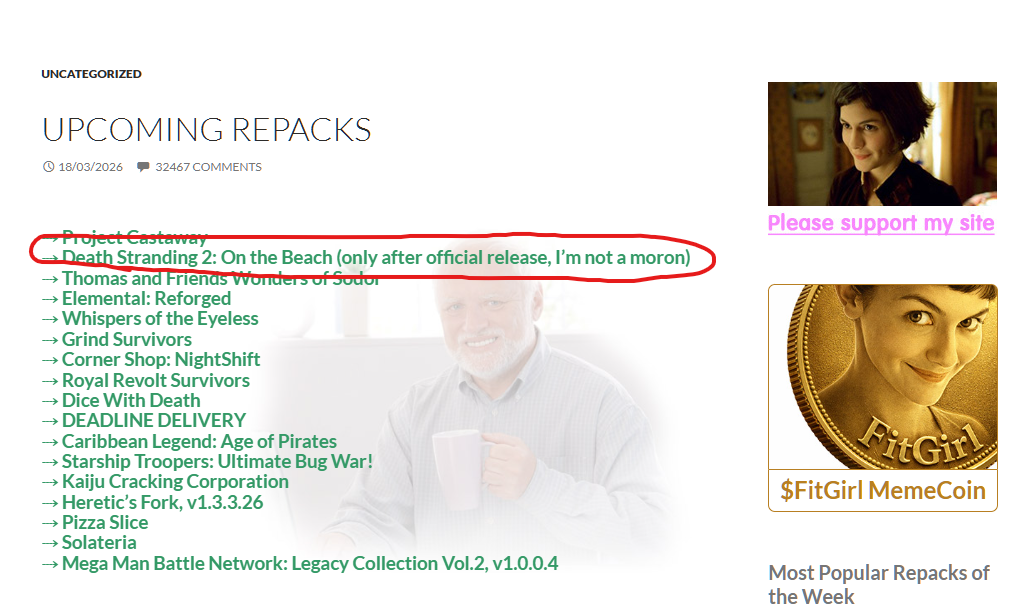This screenshot has width=1021, height=616.
Task: Open the Upcoming Repacks post title
Action: [206, 130]
